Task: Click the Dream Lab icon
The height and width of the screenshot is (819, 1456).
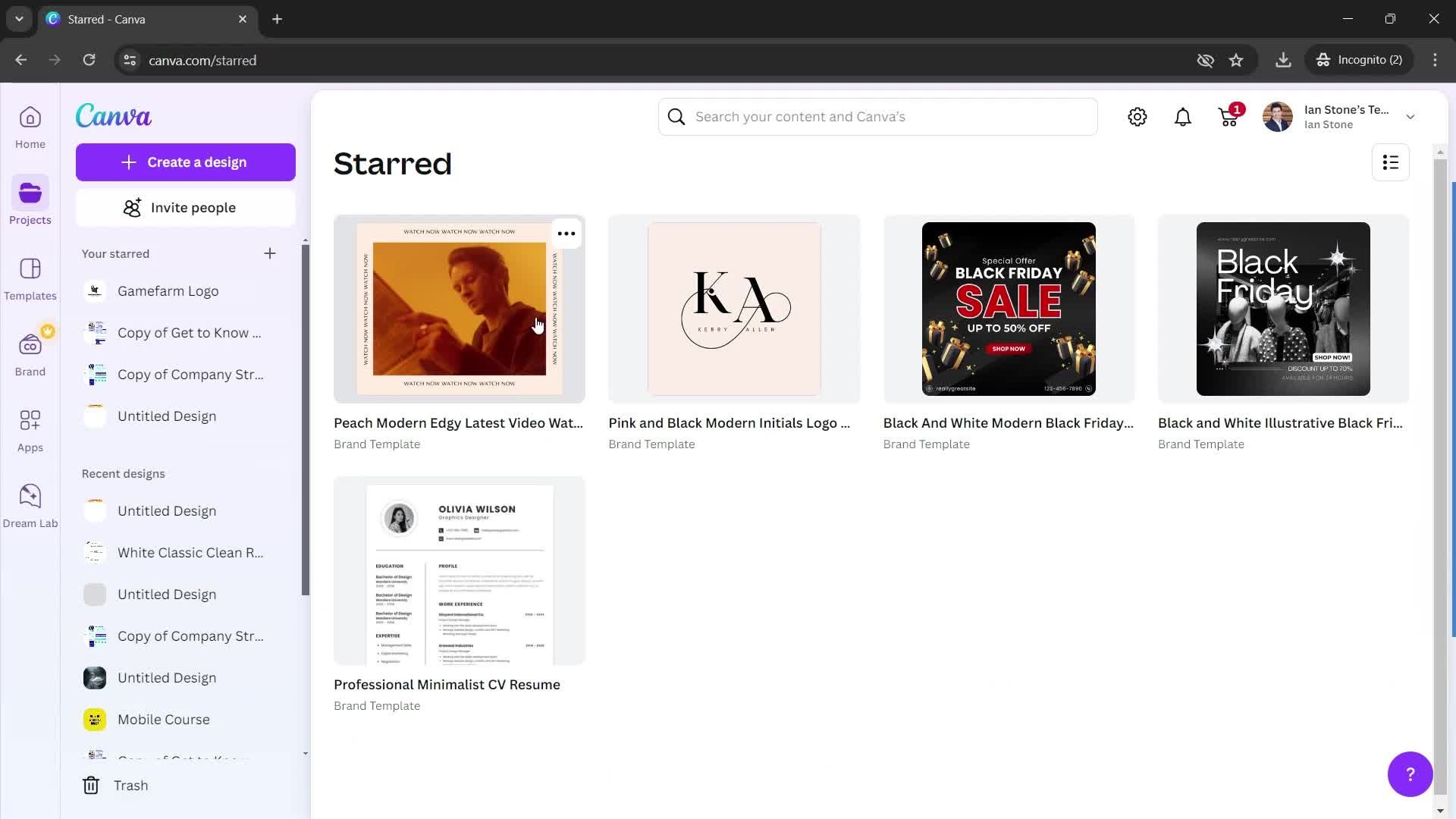Action: click(x=30, y=497)
